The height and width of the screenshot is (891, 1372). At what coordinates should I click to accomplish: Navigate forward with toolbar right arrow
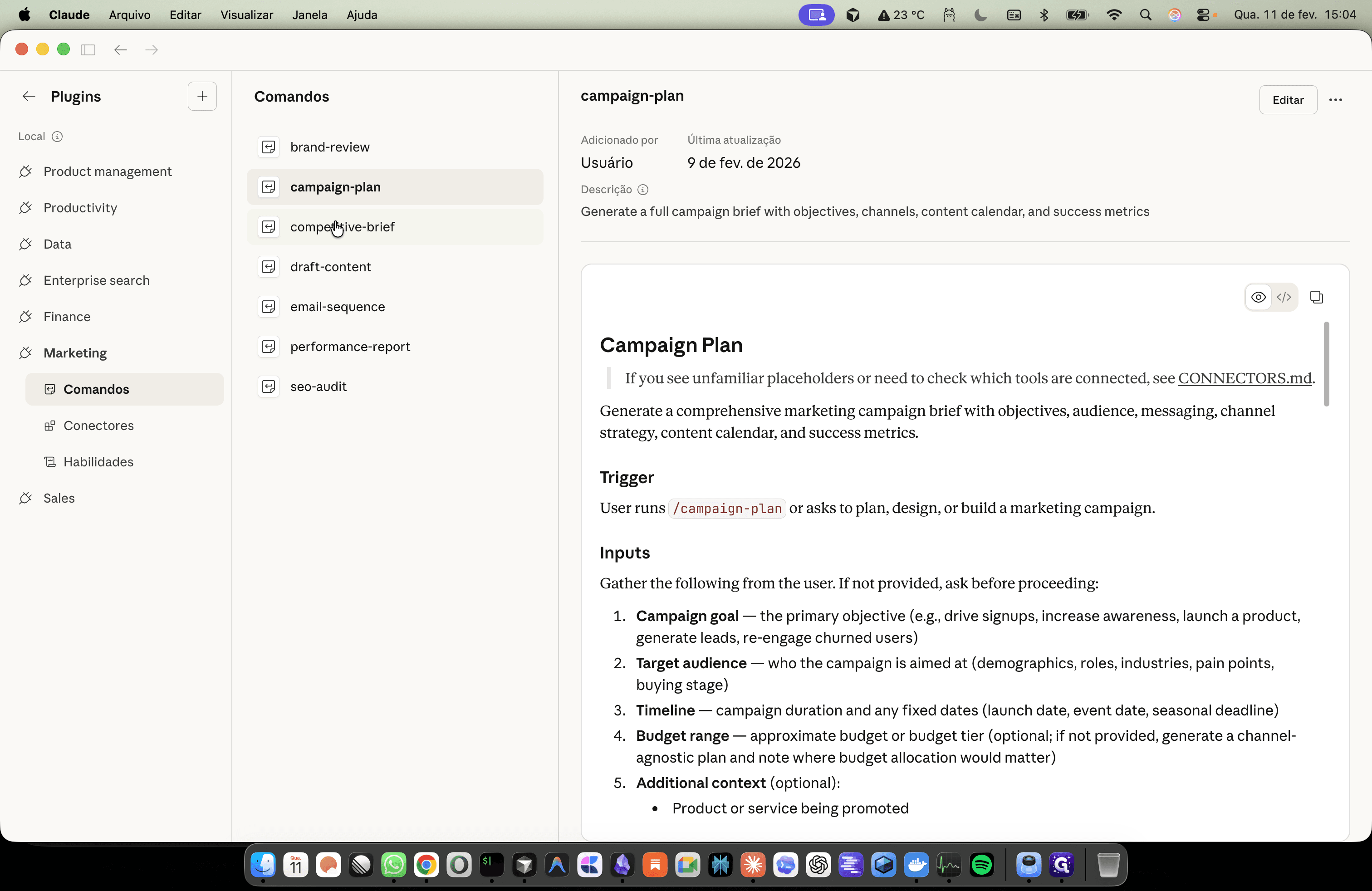(x=152, y=49)
